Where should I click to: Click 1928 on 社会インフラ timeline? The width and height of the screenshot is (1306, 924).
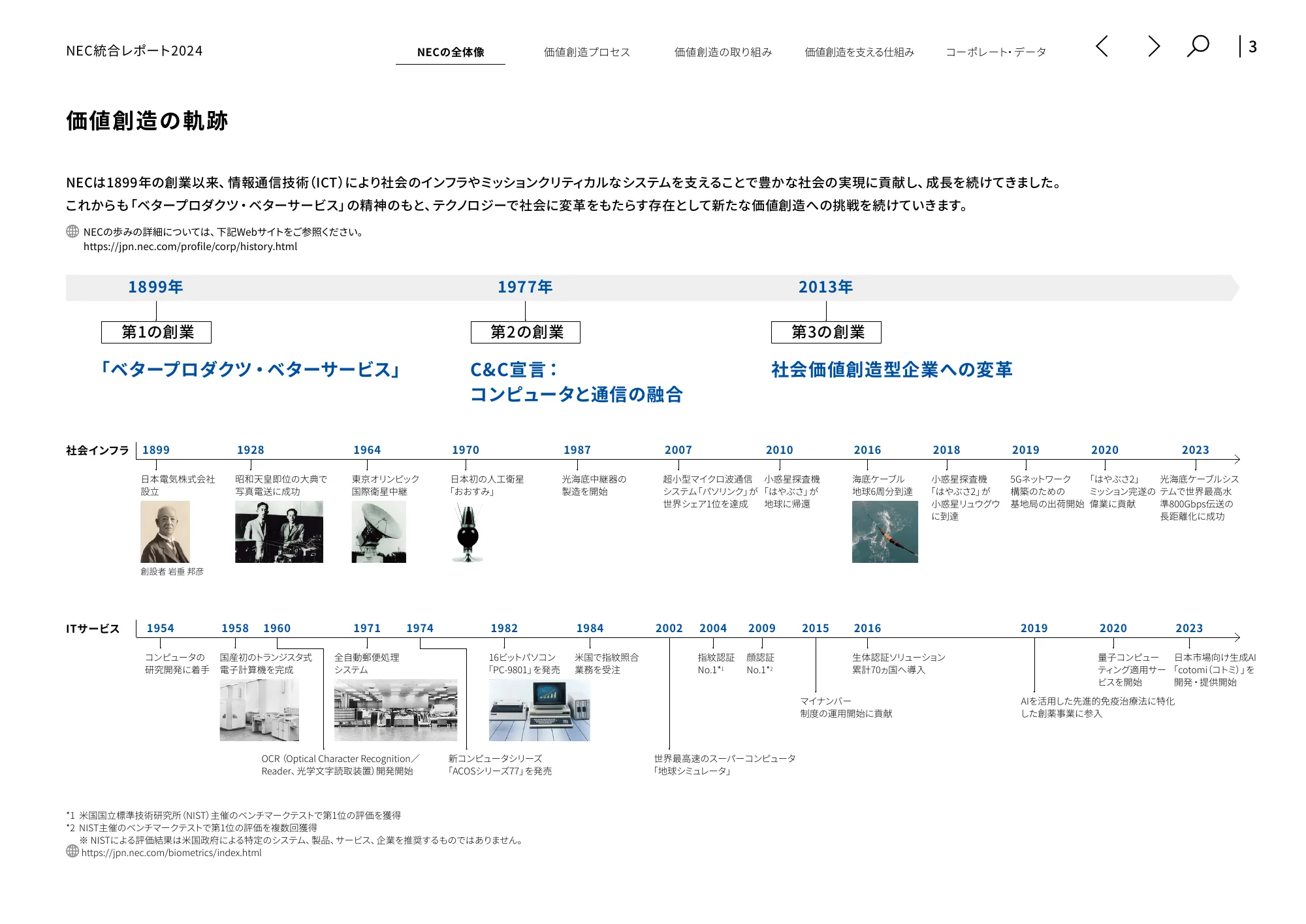coord(251,450)
